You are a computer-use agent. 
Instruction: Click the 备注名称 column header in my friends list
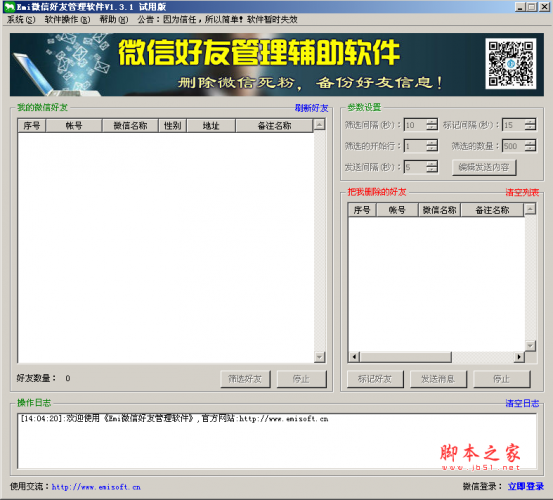click(x=274, y=126)
